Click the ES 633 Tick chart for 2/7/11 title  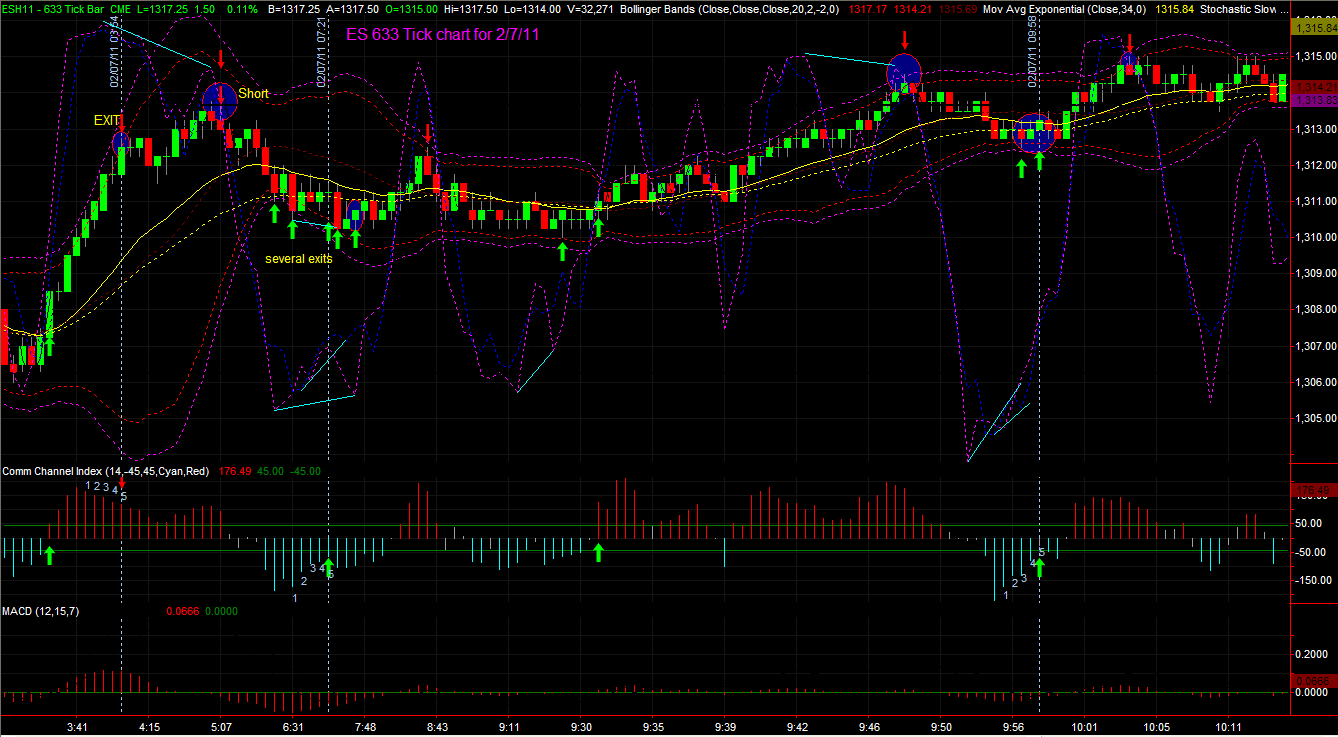pos(443,33)
